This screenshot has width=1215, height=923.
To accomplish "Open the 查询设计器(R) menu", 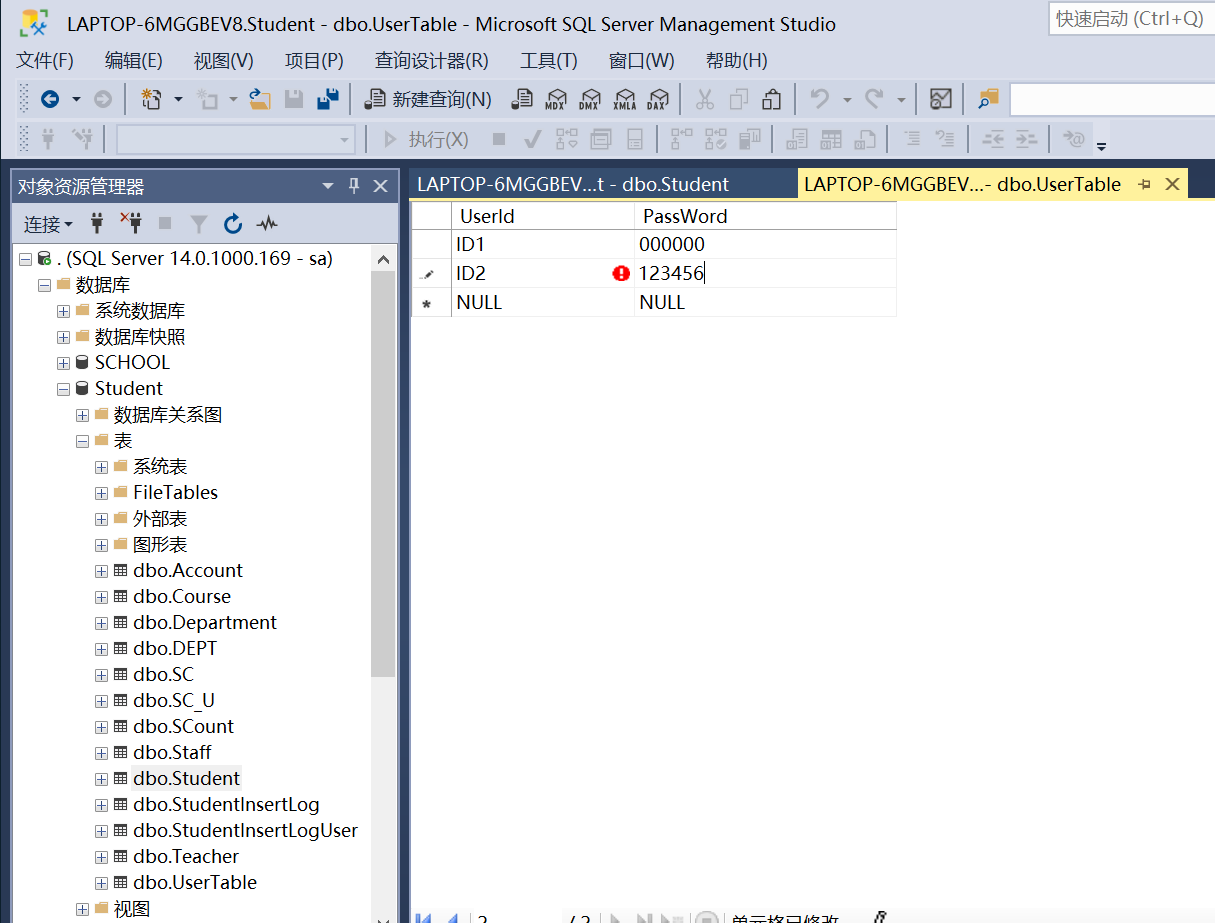I will [x=432, y=61].
